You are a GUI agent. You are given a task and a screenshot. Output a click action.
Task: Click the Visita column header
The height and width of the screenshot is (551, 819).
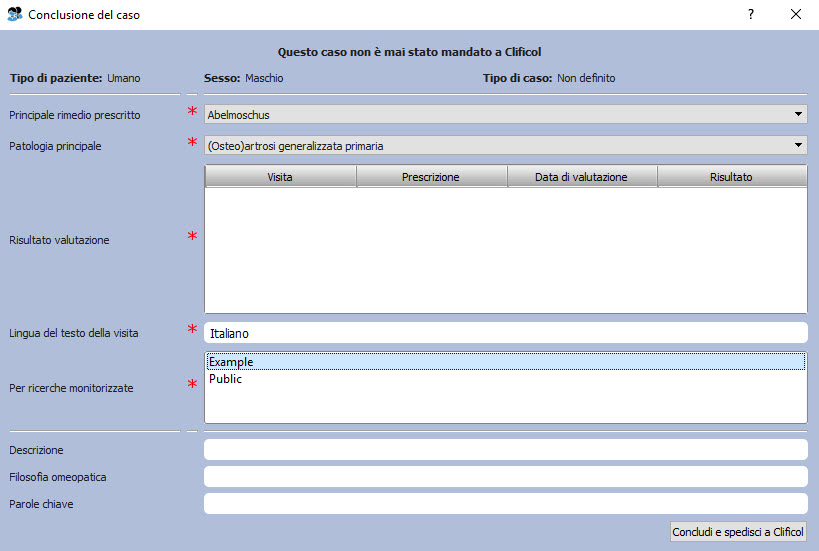pos(280,177)
